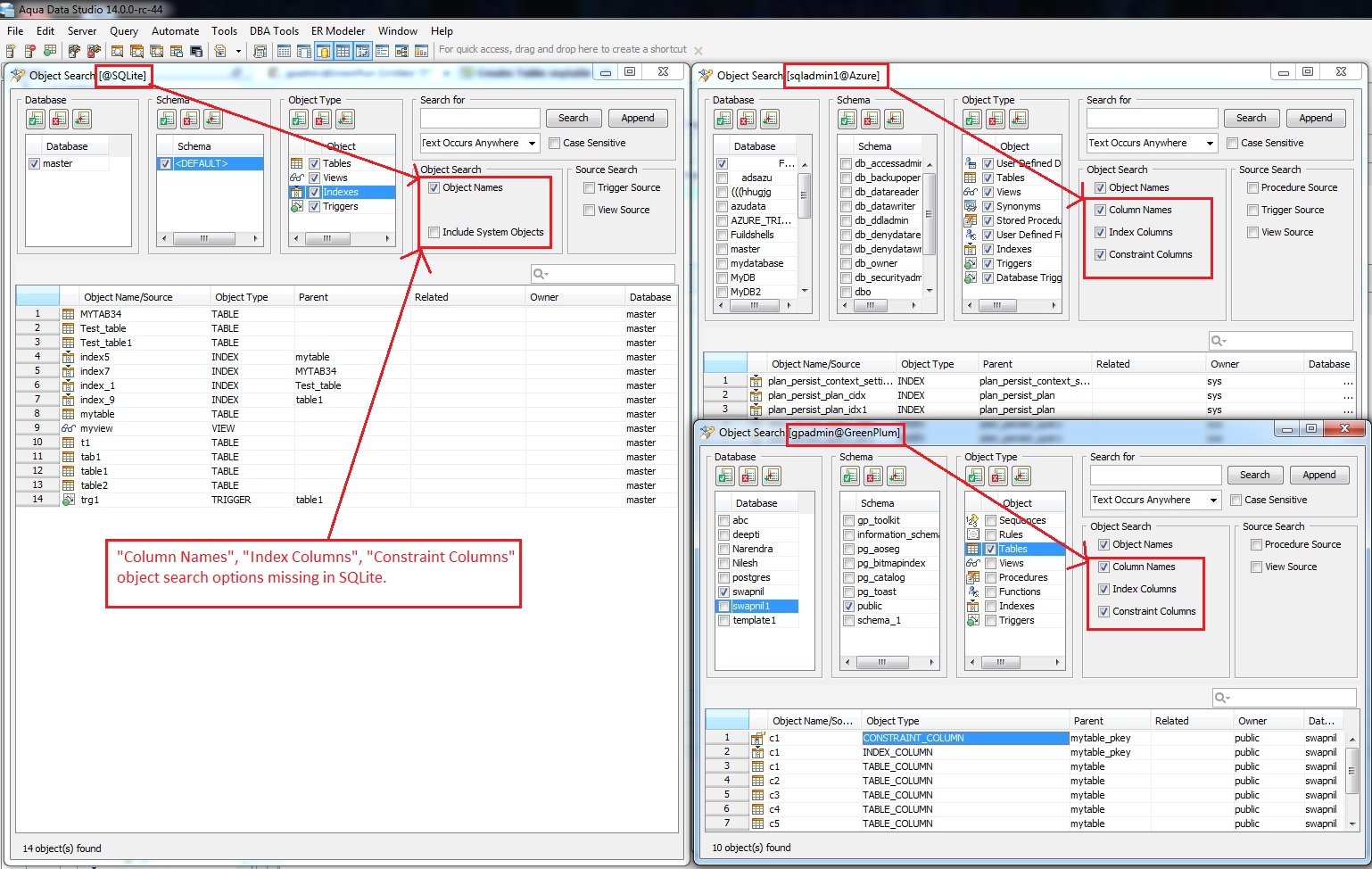The height and width of the screenshot is (869, 1372).
Task: Open the DBA Tools menu
Action: pos(274,30)
